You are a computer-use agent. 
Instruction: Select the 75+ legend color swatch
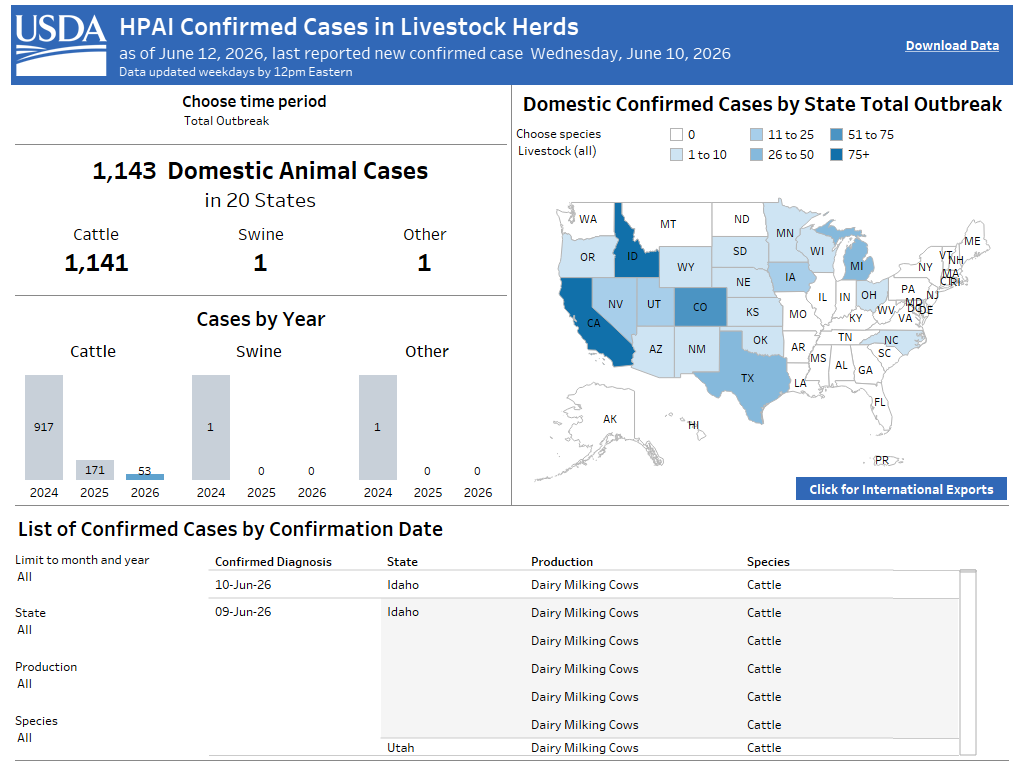pos(837,155)
